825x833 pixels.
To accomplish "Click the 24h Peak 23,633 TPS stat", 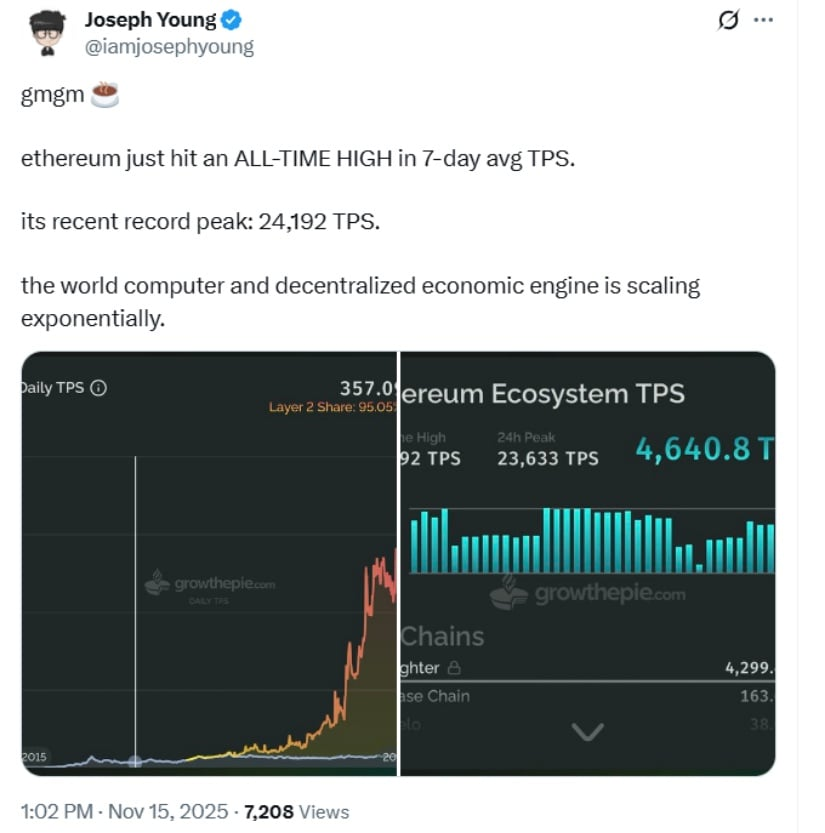I will 548,449.
